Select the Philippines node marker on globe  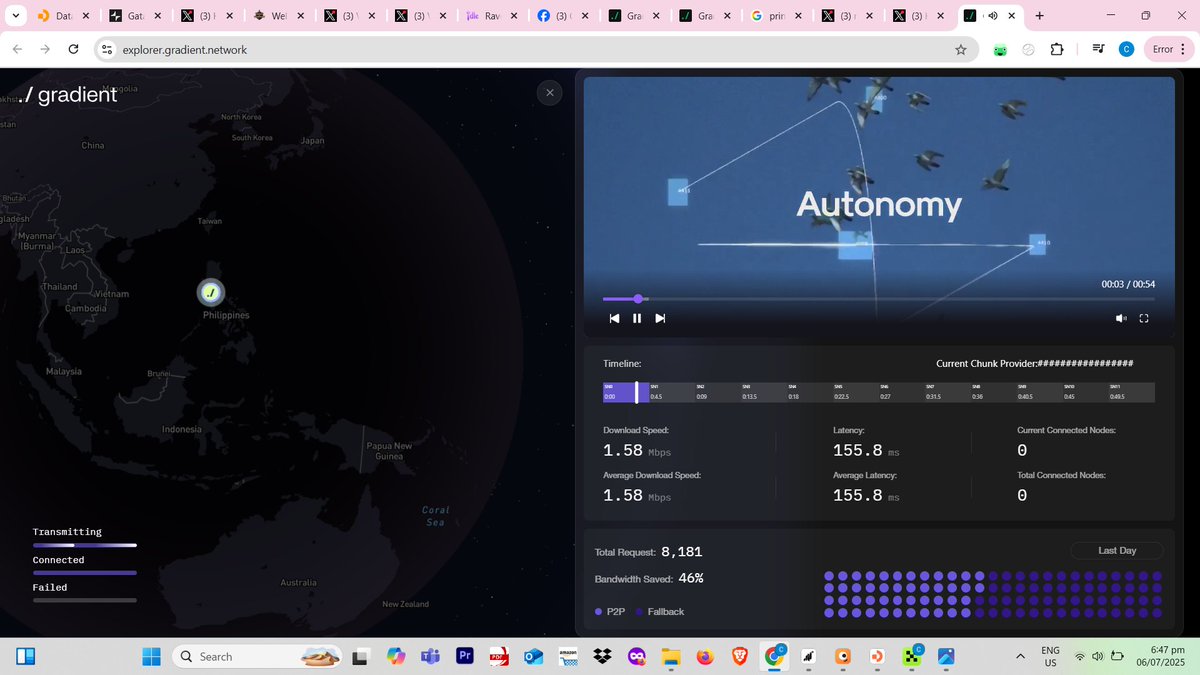pyautogui.click(x=210, y=293)
